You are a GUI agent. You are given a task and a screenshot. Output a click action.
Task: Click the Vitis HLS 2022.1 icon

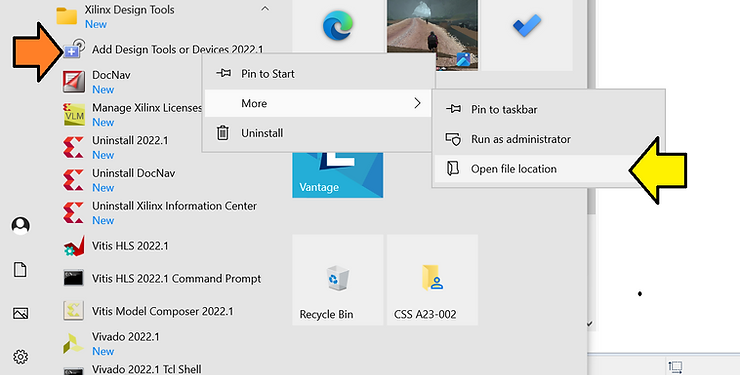(x=74, y=246)
